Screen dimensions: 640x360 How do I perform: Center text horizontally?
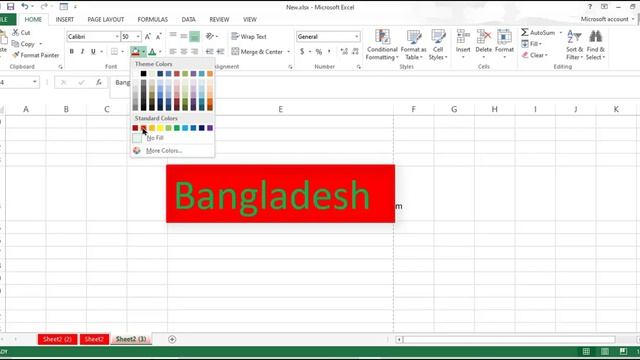pos(184,51)
